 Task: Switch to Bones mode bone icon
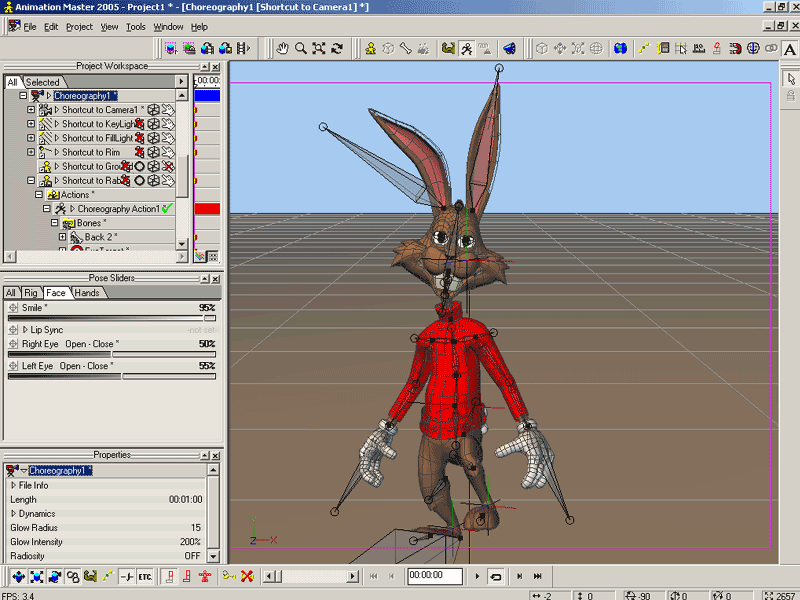[x=406, y=48]
